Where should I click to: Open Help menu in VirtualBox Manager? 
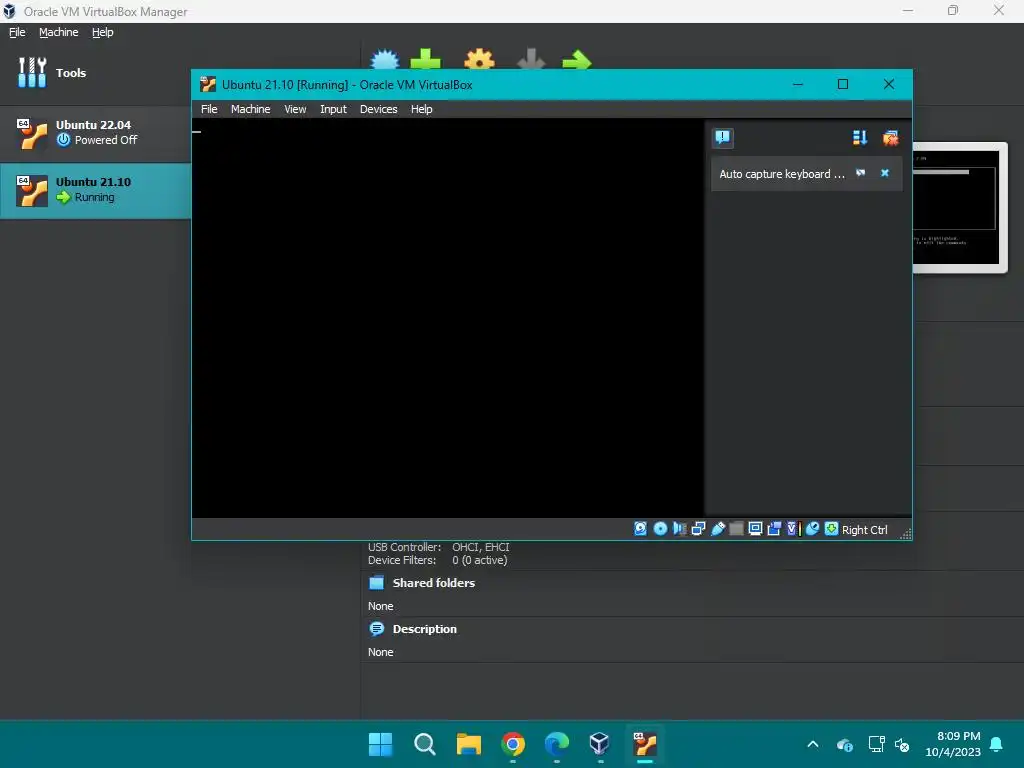click(103, 32)
